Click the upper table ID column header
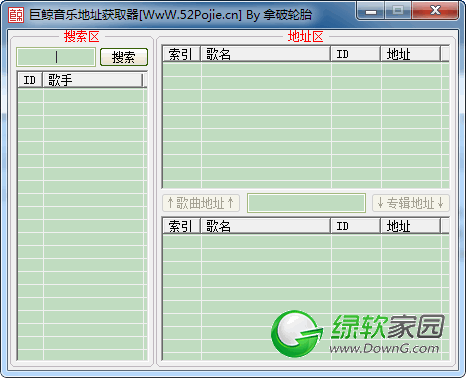Screen dimensions: 466x378 coord(356,54)
